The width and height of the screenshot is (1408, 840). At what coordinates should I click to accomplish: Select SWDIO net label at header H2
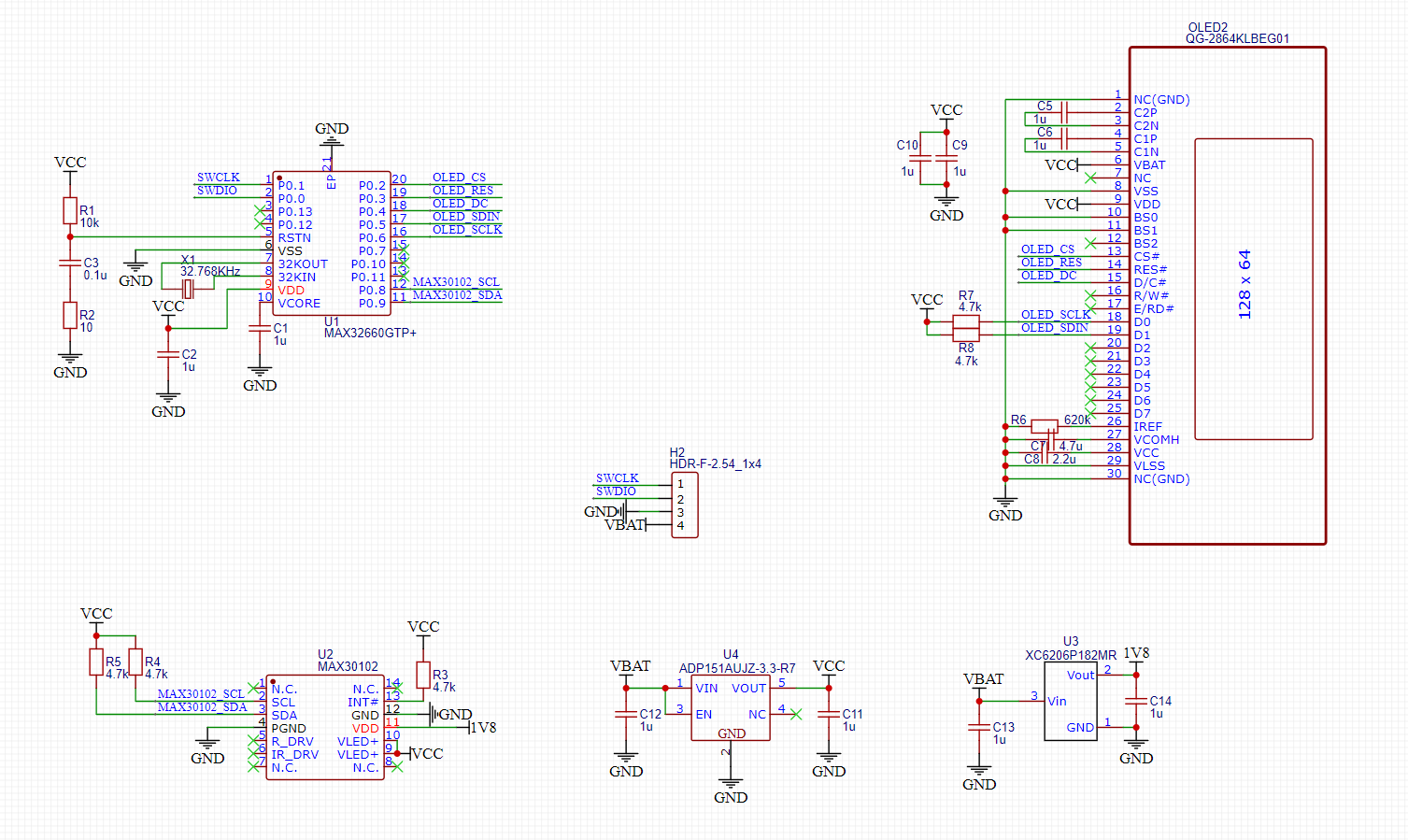[616, 491]
